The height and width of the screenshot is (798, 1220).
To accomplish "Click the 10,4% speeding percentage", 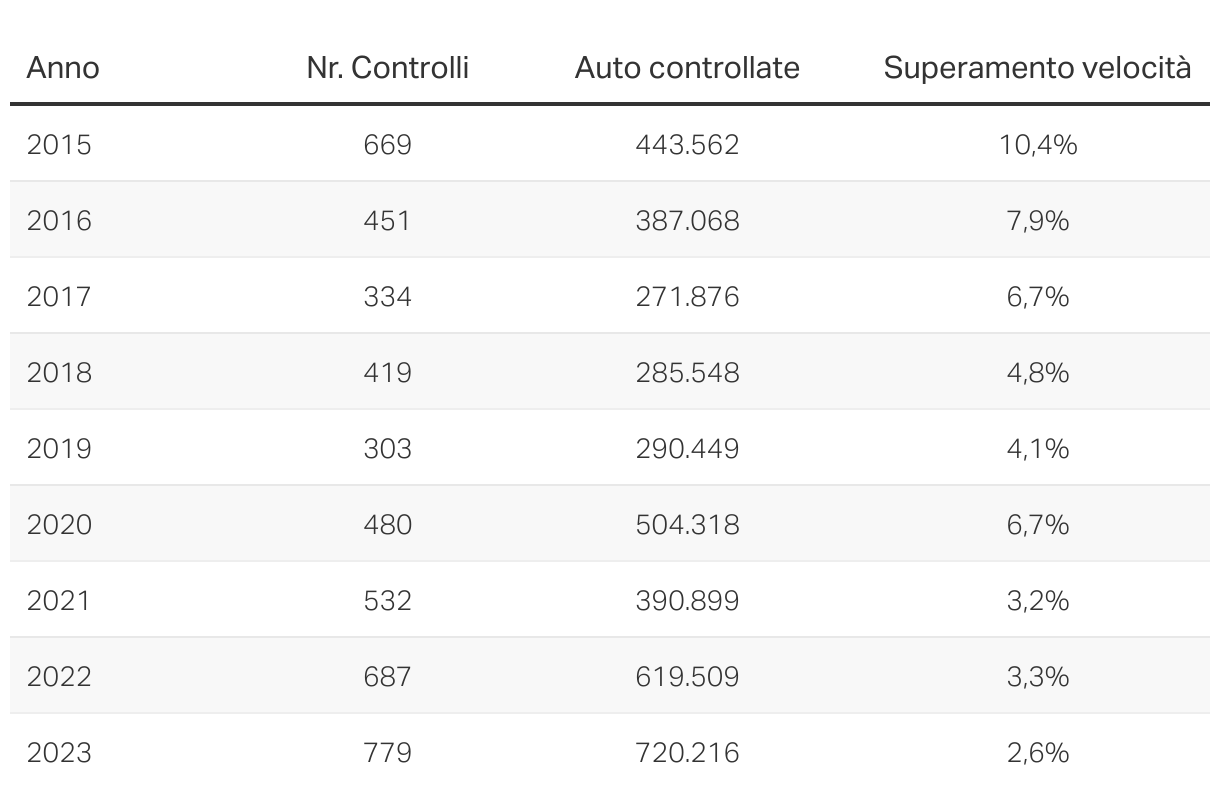I will click(1038, 145).
